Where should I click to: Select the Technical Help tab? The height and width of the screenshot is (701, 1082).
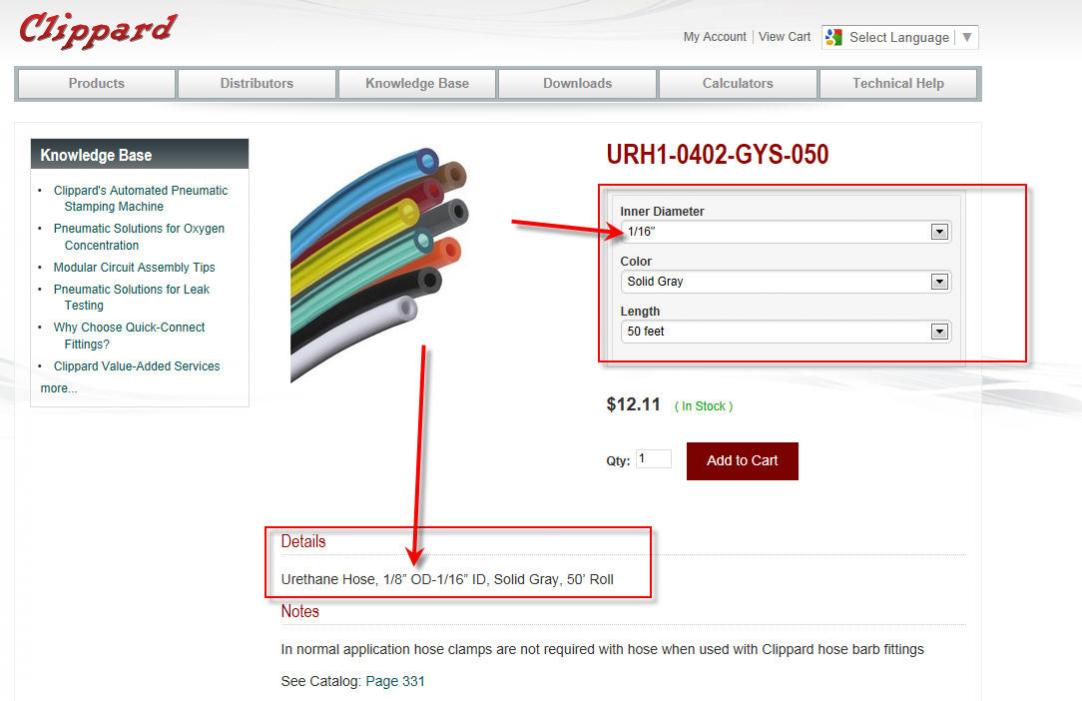pyautogui.click(x=898, y=83)
